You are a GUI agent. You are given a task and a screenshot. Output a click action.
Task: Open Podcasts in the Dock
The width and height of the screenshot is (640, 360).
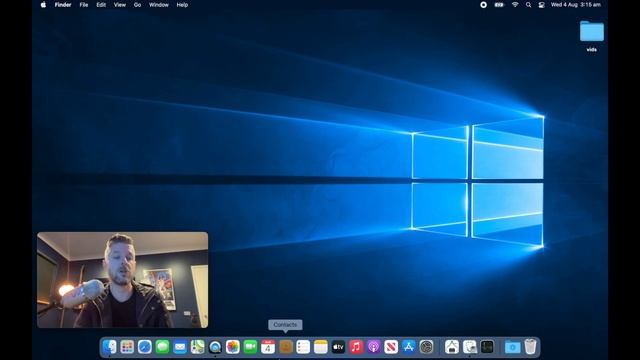[373, 347]
